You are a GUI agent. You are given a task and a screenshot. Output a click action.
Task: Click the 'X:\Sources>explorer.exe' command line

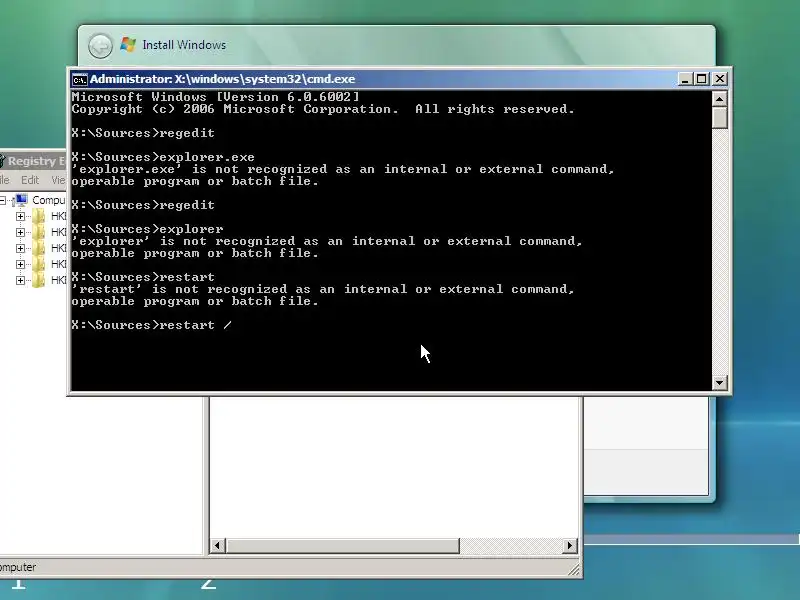click(x=163, y=157)
